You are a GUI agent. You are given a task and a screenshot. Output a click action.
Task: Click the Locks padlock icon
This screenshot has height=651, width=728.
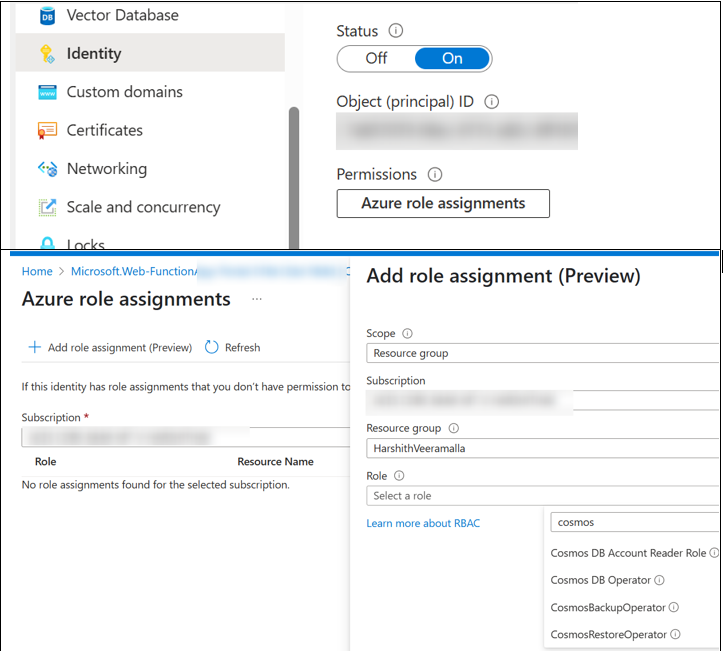click(47, 243)
